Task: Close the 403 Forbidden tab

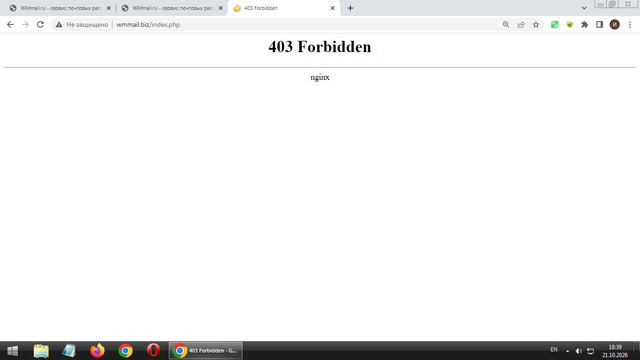Action: [x=333, y=8]
